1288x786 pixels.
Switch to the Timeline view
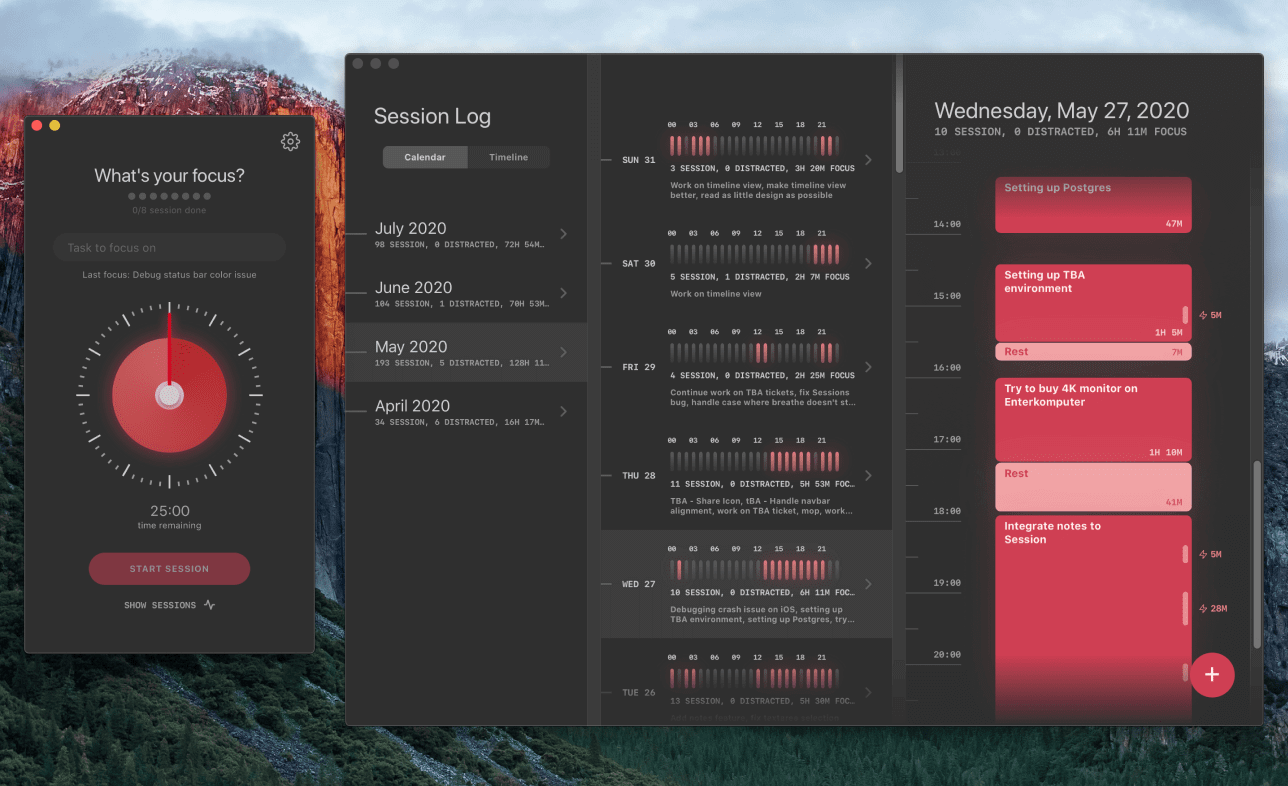(x=508, y=157)
